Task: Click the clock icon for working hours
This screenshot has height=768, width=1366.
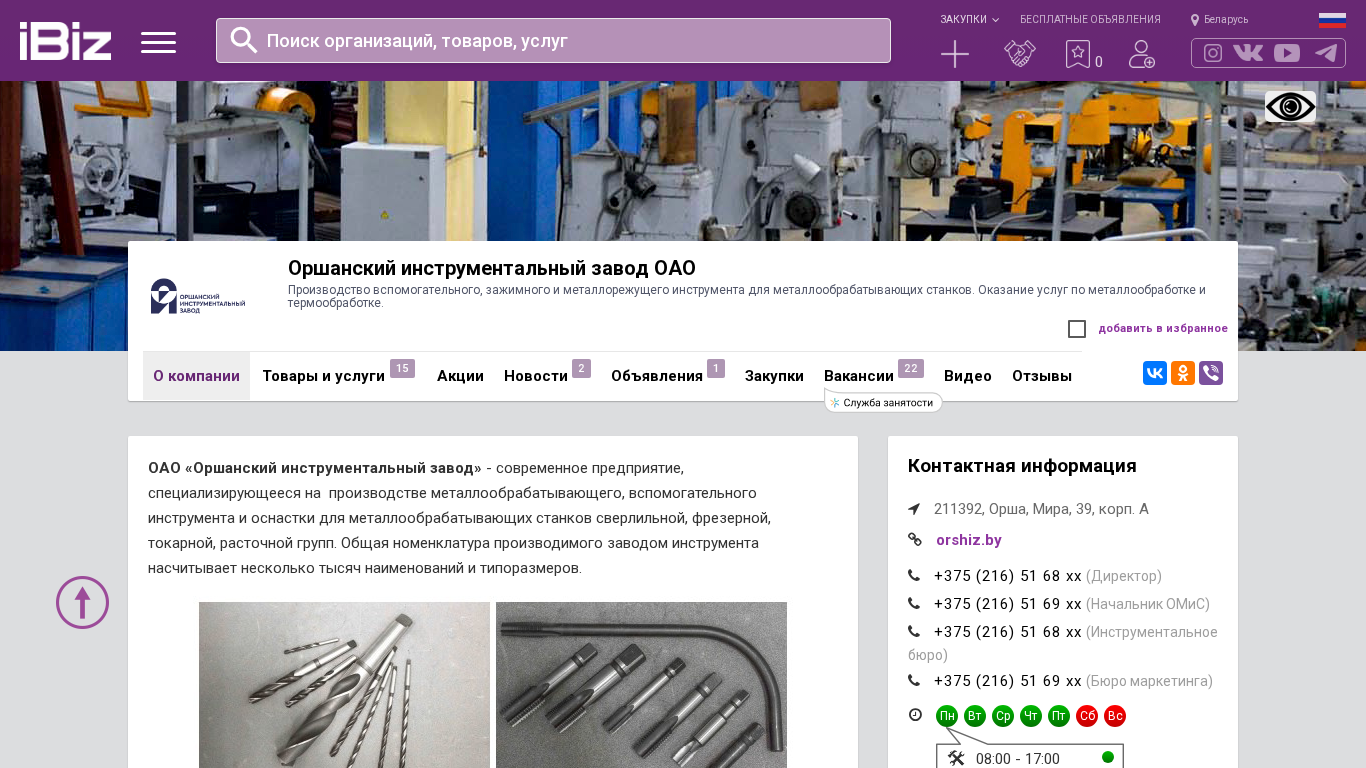Action: pos(915,715)
